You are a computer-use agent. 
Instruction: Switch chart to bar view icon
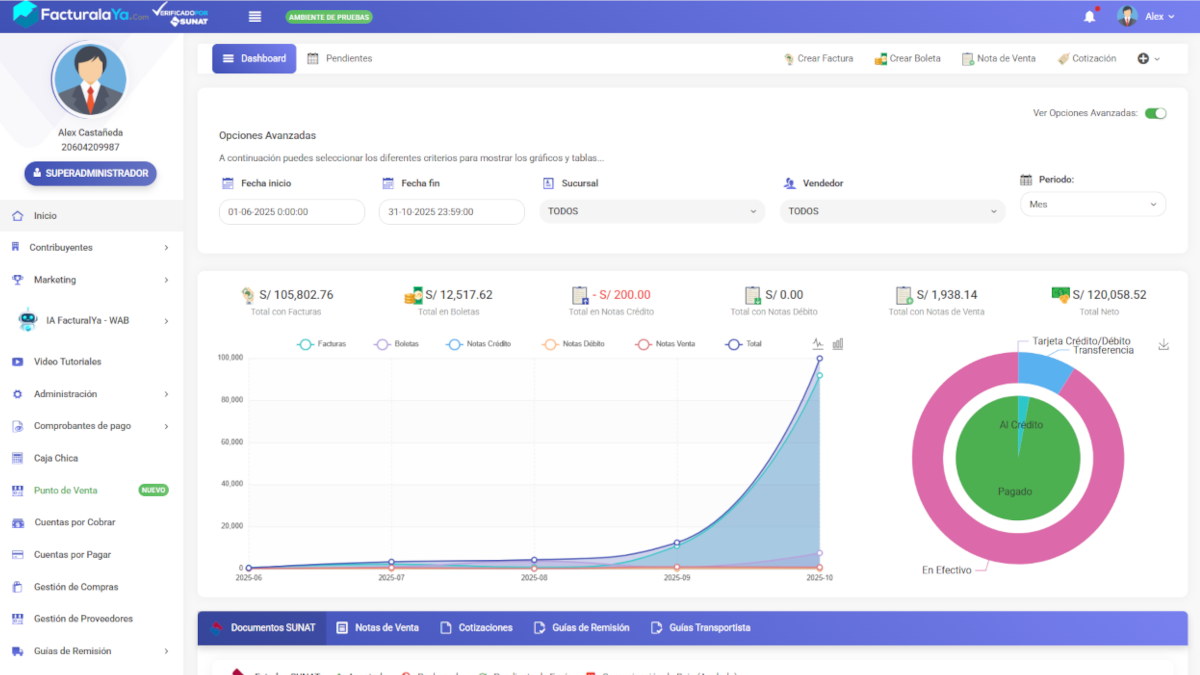point(837,343)
